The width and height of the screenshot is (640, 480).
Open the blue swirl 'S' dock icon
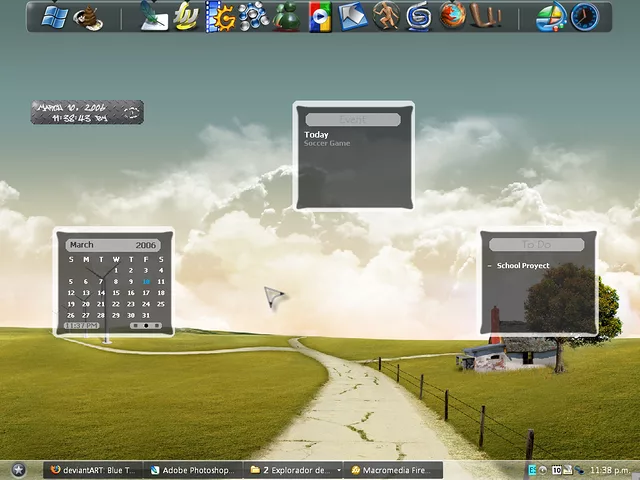tap(419, 17)
